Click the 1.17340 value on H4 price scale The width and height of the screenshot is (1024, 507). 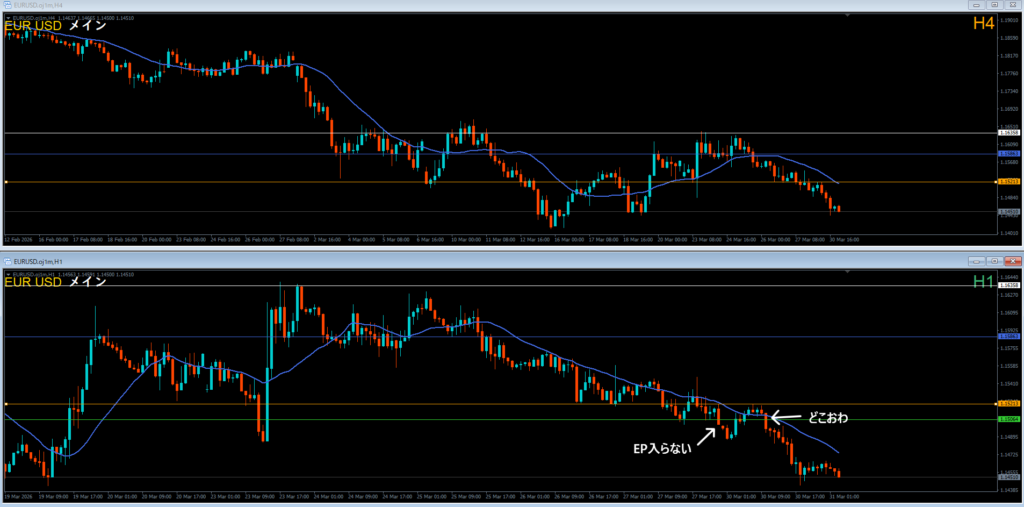tap(1009, 91)
